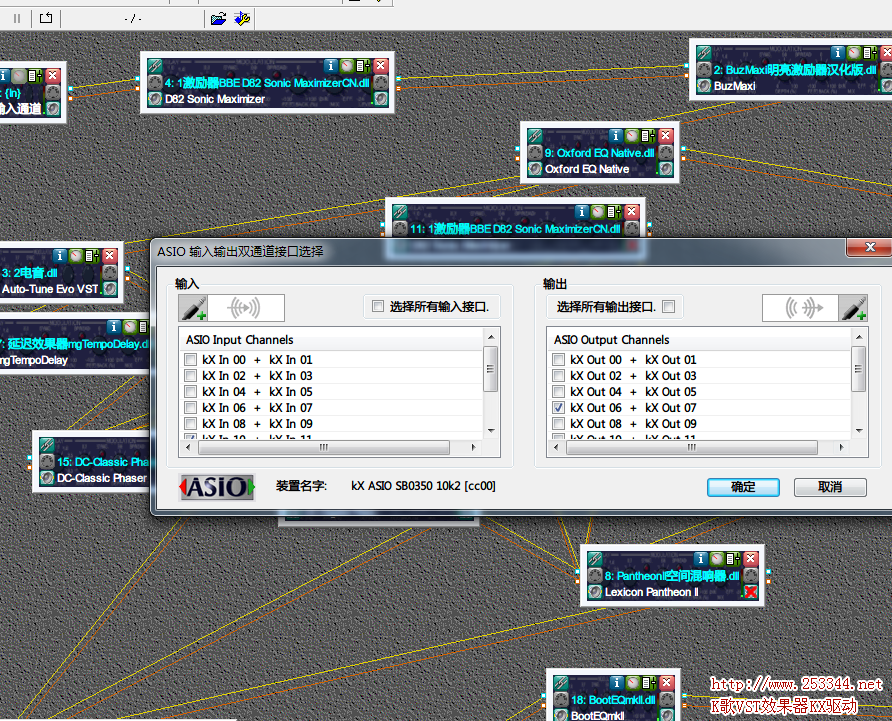
Task: Click the right arrow of the output list horizontal scrollbar
Action: coord(841,447)
